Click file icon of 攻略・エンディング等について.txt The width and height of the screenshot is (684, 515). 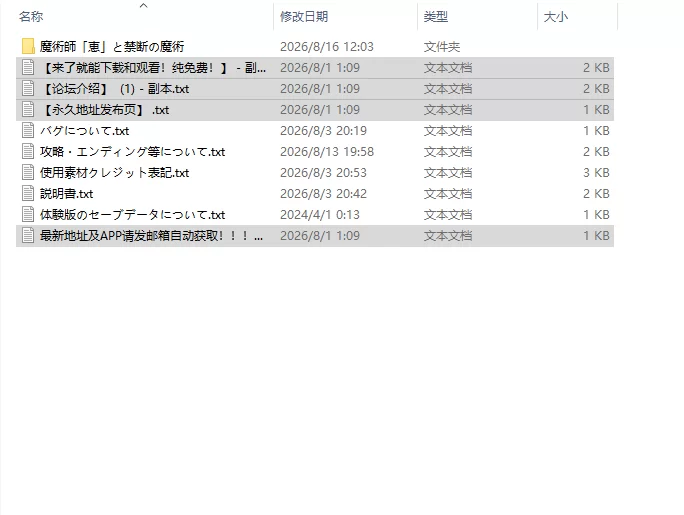coord(28,151)
